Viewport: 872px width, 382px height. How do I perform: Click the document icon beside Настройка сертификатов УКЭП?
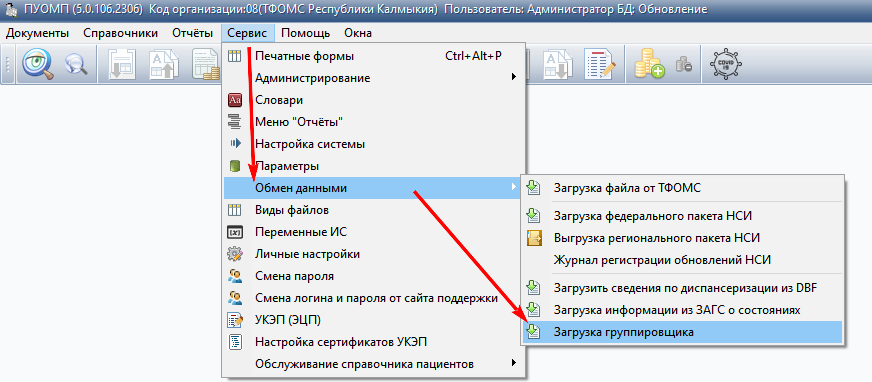pyautogui.click(x=235, y=342)
